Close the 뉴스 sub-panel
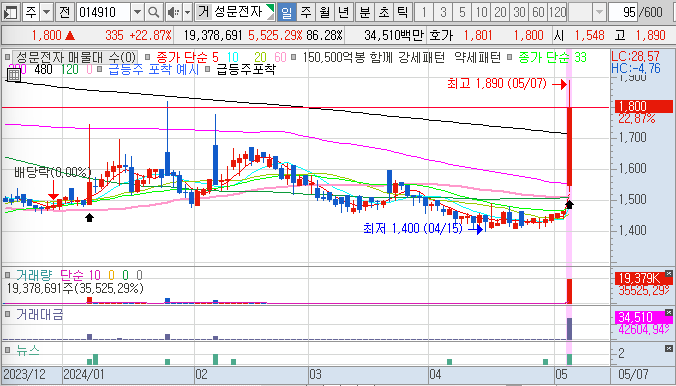 (668, 348)
